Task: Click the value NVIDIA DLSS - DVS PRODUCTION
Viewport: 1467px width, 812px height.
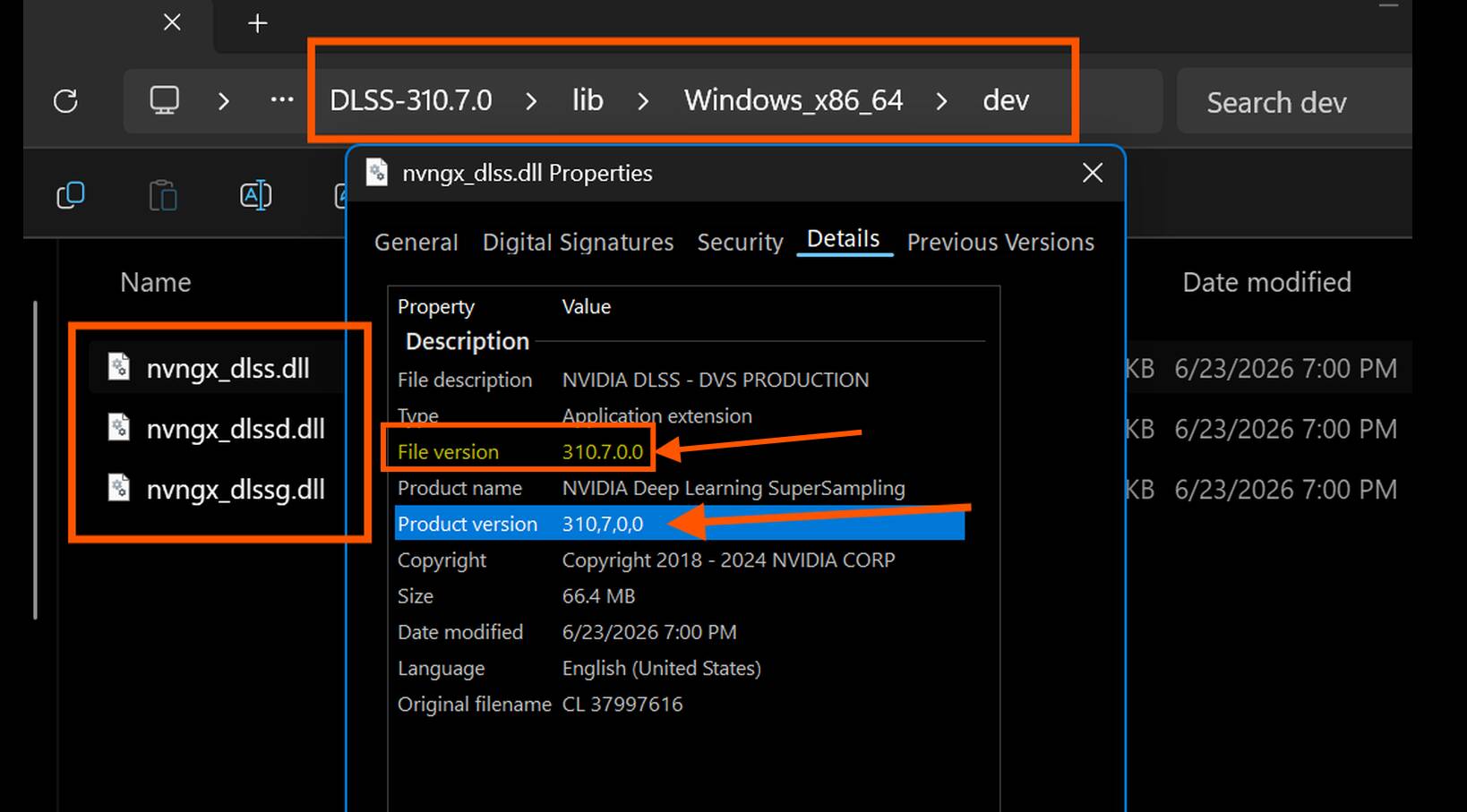Action: [716, 380]
